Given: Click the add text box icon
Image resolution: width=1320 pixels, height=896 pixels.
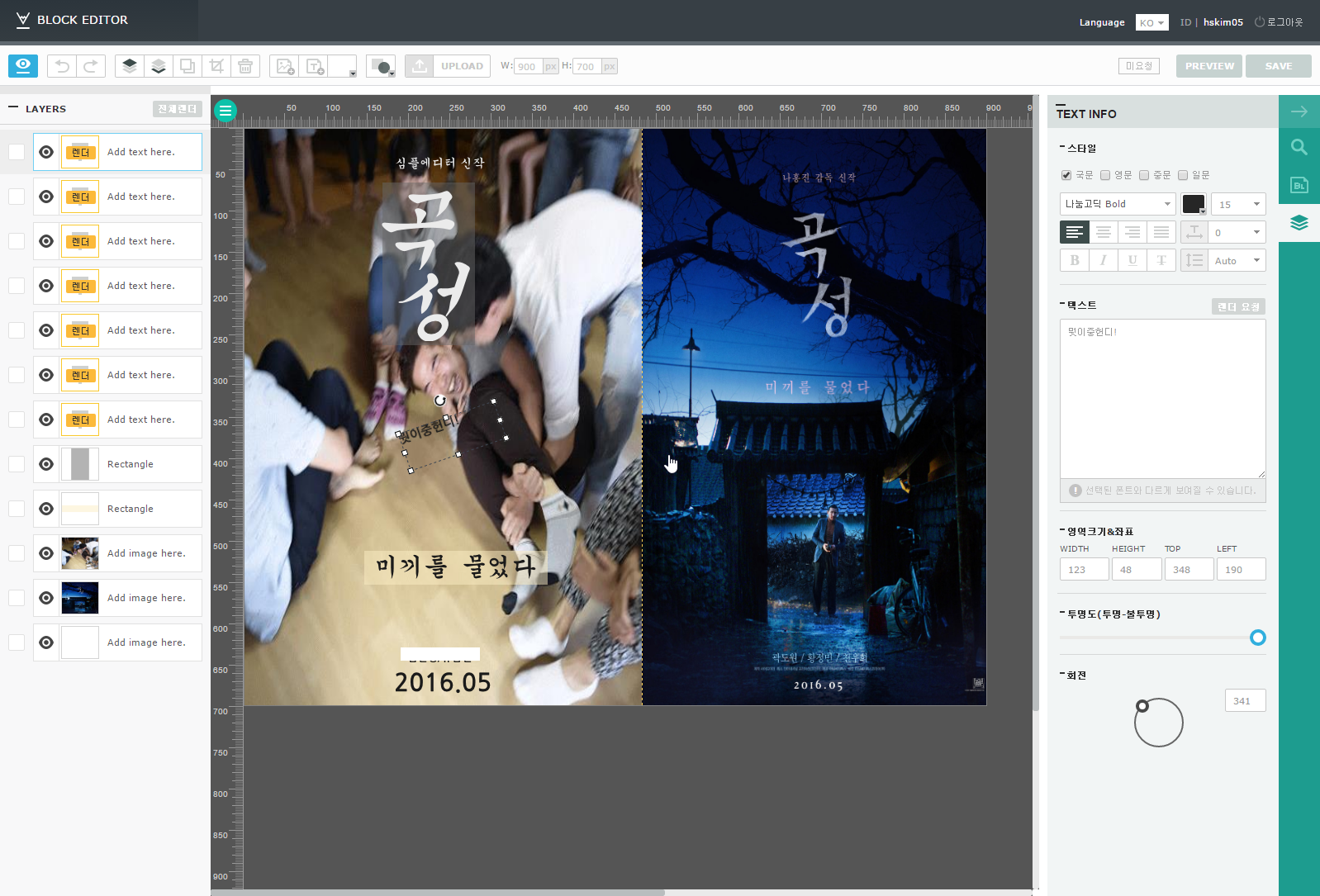Looking at the screenshot, I should pos(315,66).
